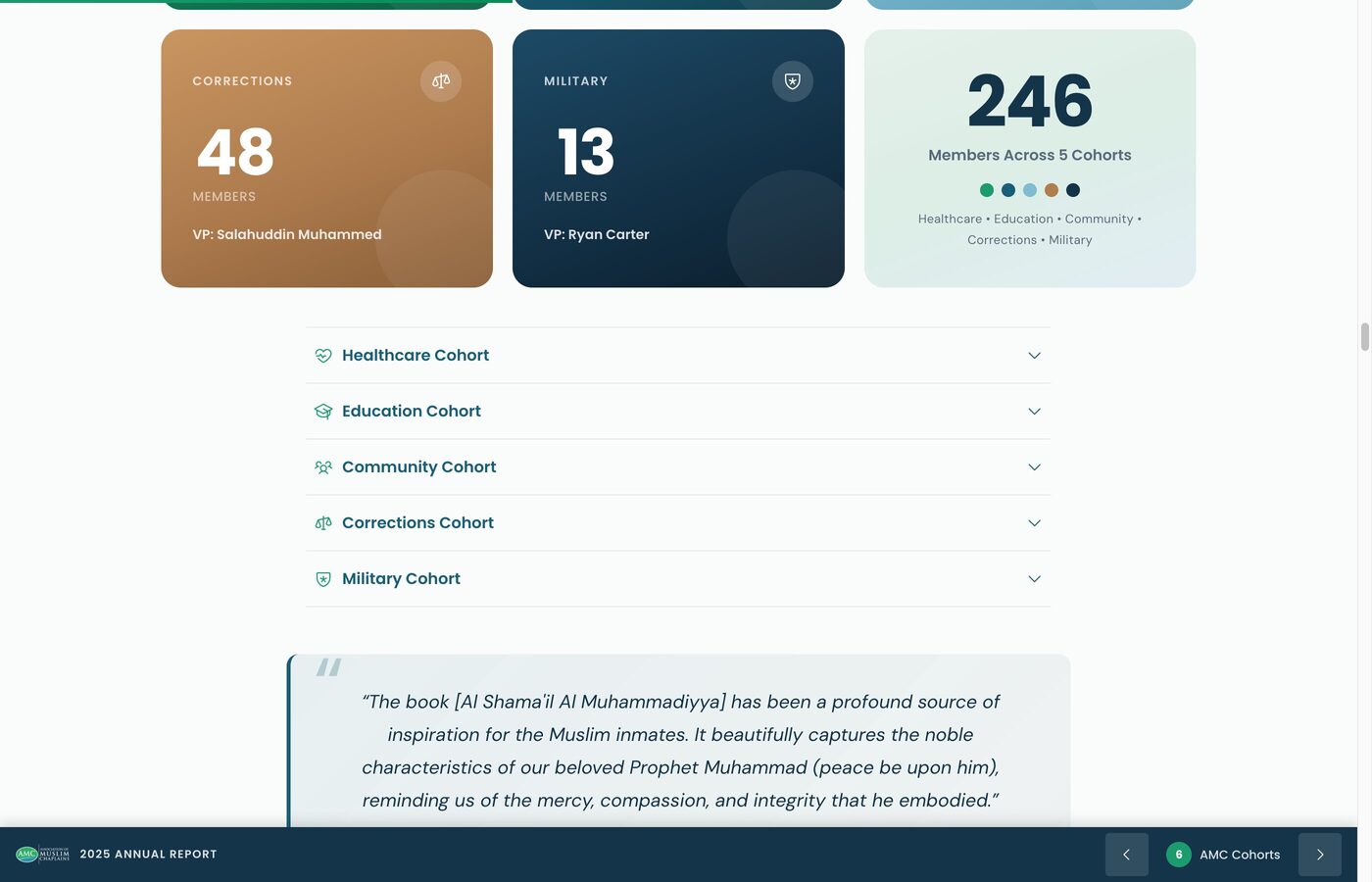1372x882 pixels.
Task: Click the Shama'il quote text
Action: click(x=680, y=751)
